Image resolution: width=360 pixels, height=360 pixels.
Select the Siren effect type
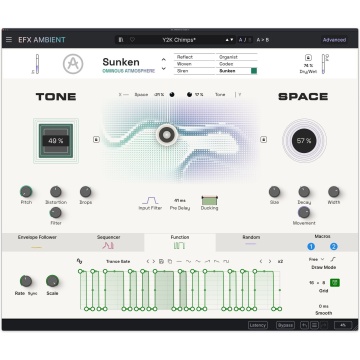pos(194,71)
